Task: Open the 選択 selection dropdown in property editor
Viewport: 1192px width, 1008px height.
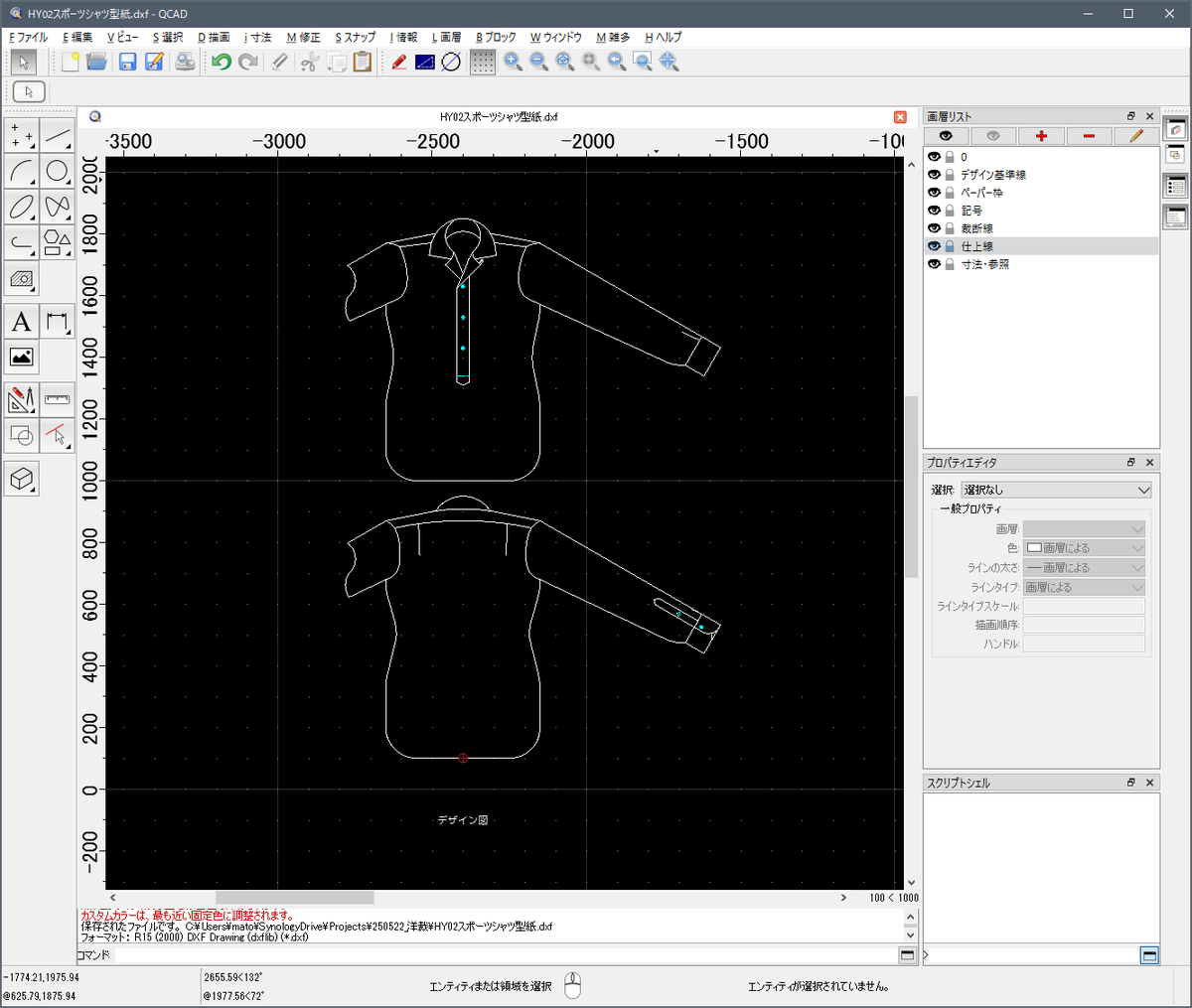Action: 1057,490
